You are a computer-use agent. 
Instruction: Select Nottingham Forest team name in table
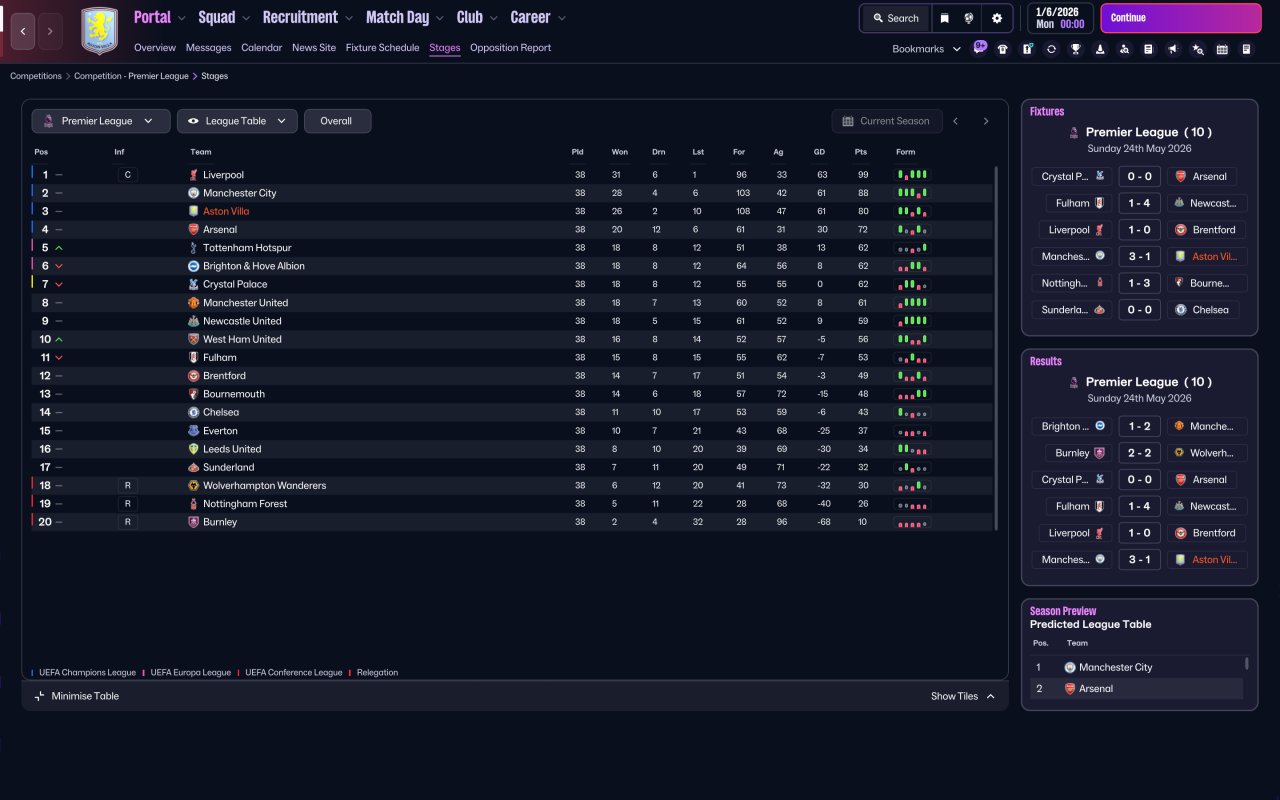[x=245, y=504]
